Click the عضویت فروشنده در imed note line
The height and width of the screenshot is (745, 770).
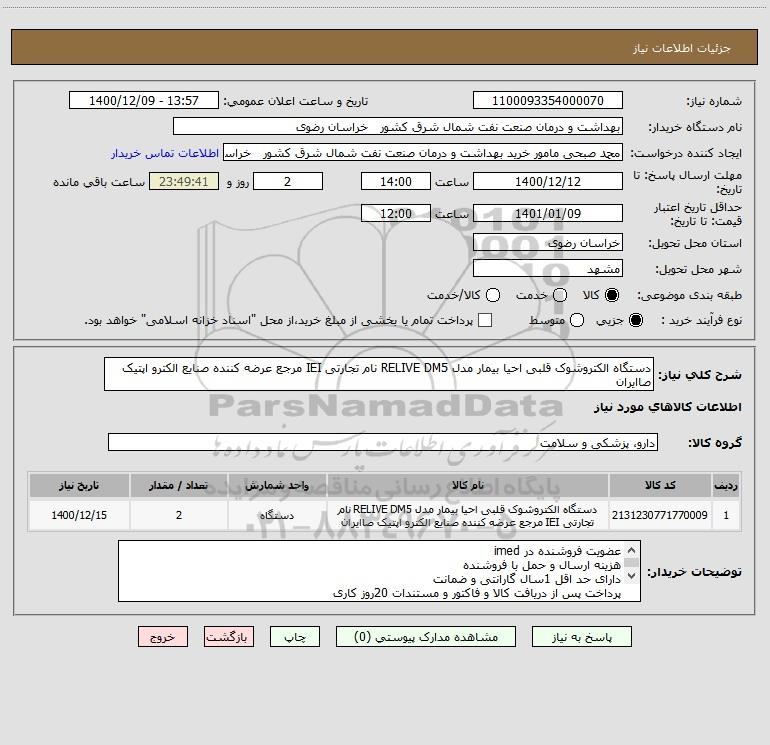click(x=557, y=551)
